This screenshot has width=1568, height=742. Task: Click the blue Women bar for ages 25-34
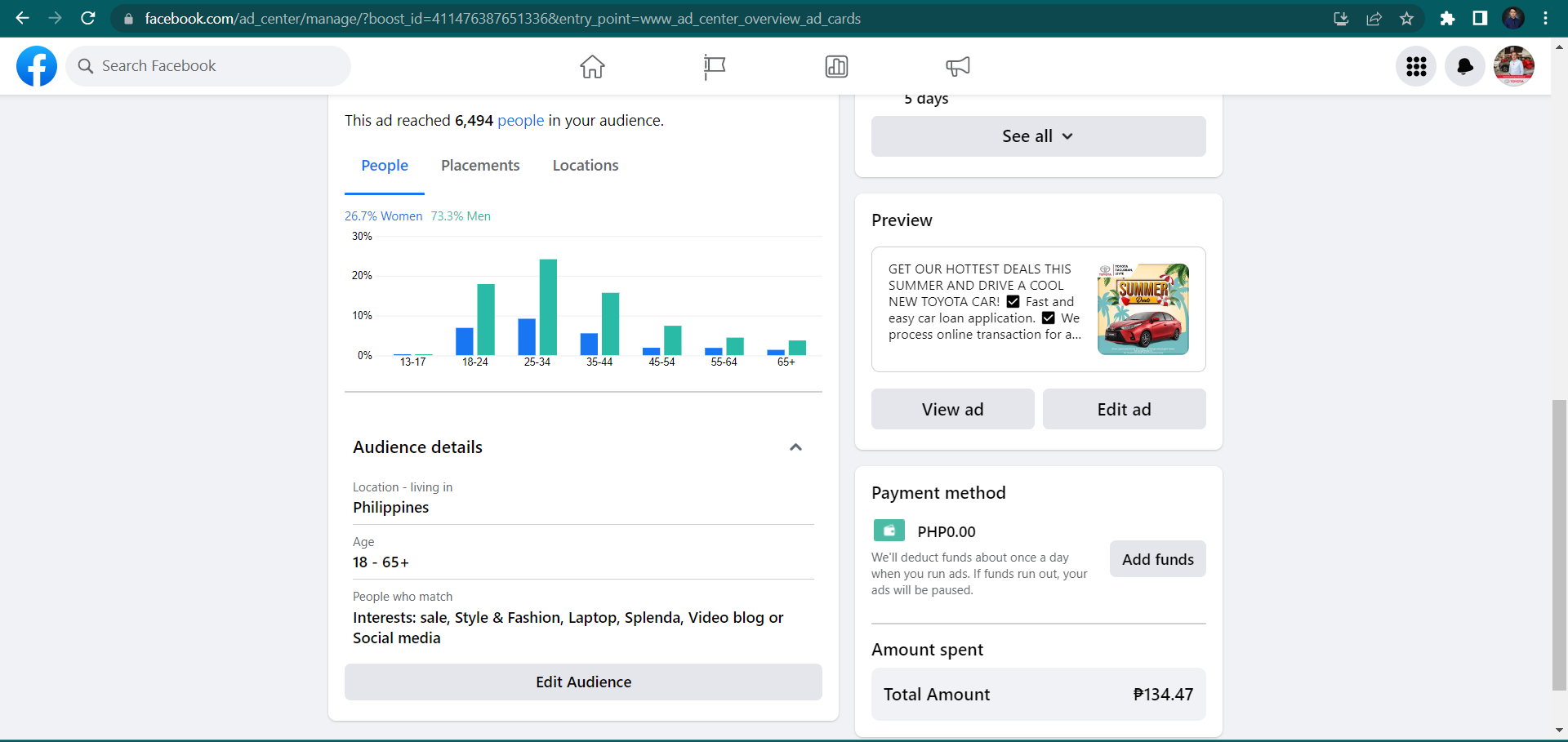coord(527,337)
